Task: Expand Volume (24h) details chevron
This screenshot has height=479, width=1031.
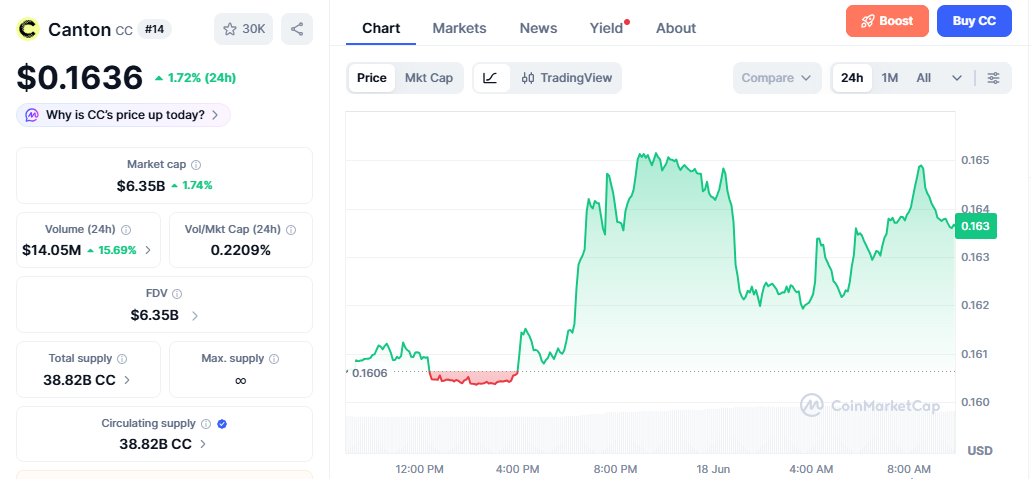Action: [148, 250]
